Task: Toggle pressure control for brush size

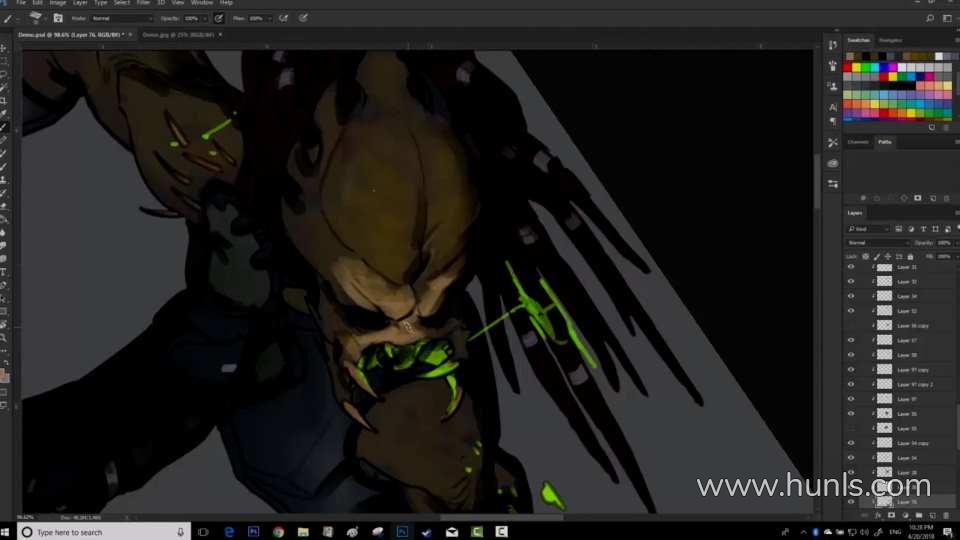Action: pos(303,18)
